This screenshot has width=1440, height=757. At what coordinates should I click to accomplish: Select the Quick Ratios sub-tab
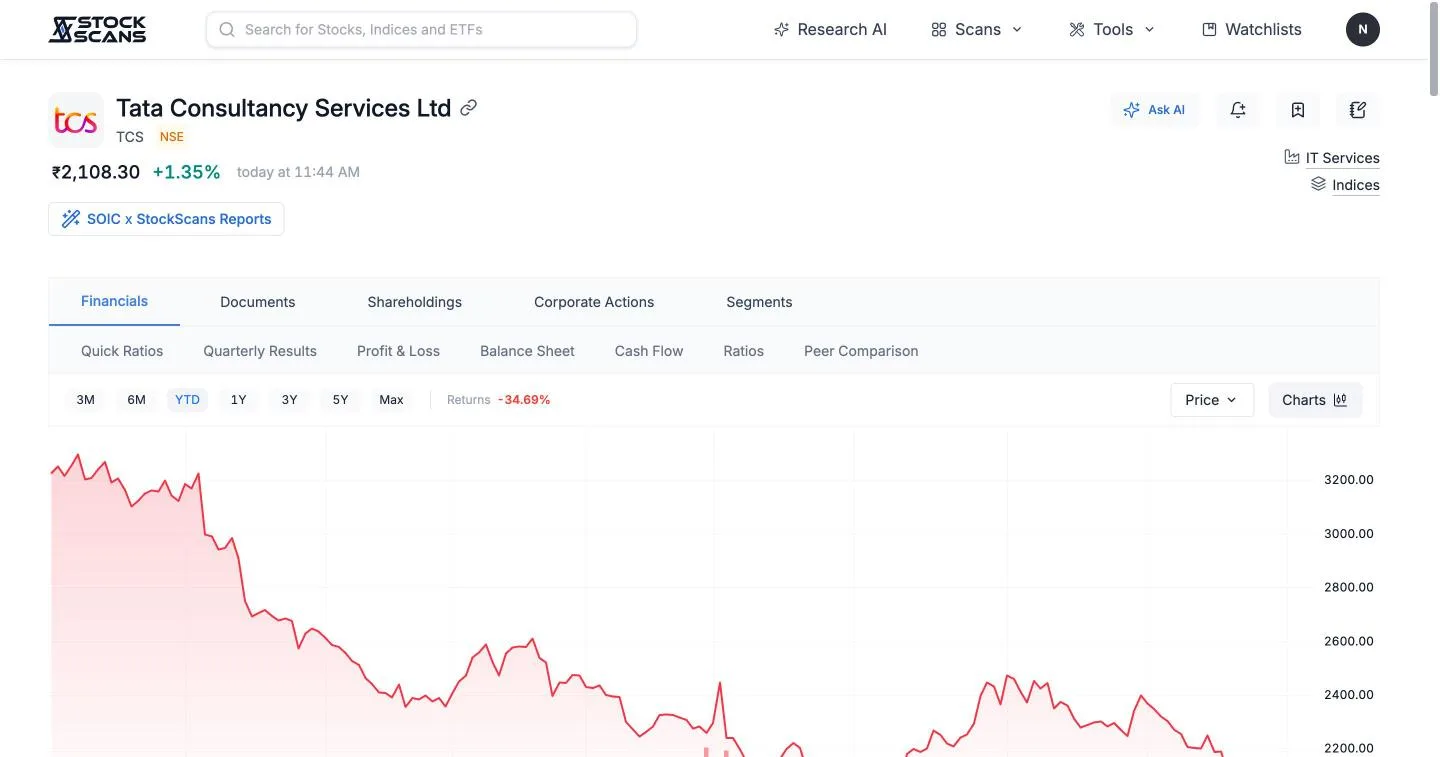point(122,351)
